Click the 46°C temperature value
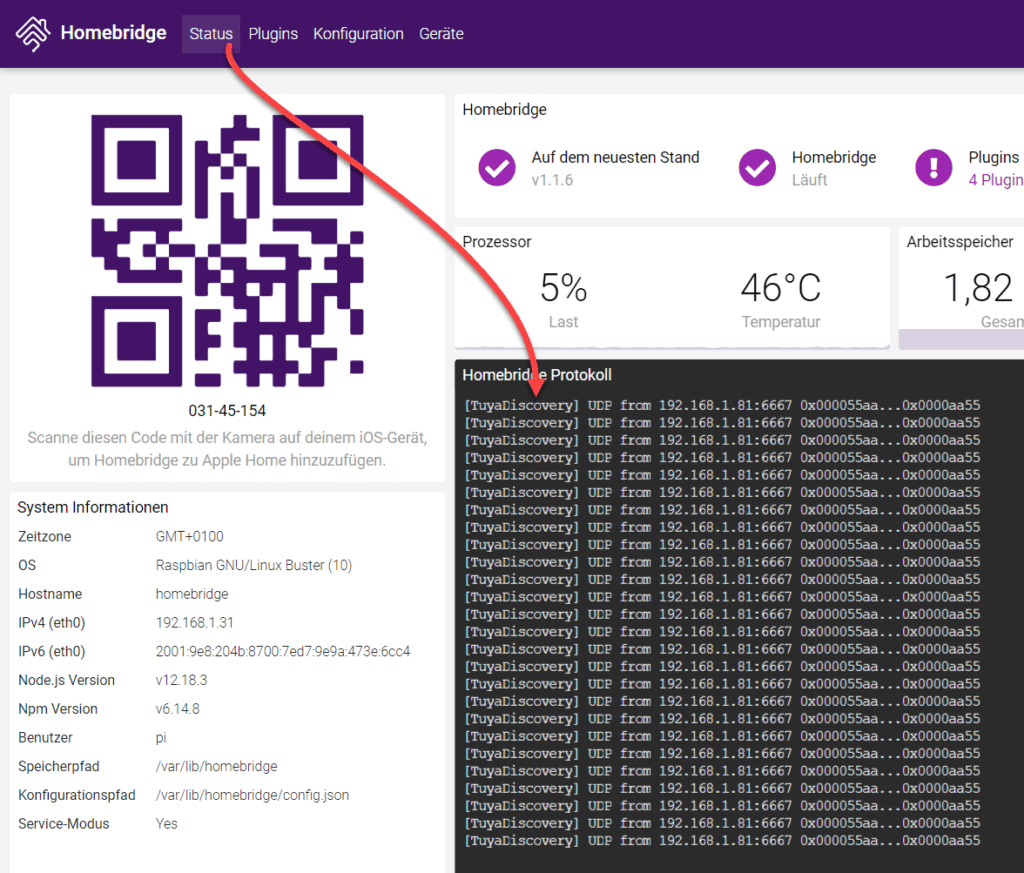Screen dimensions: 1024x873 (781, 288)
